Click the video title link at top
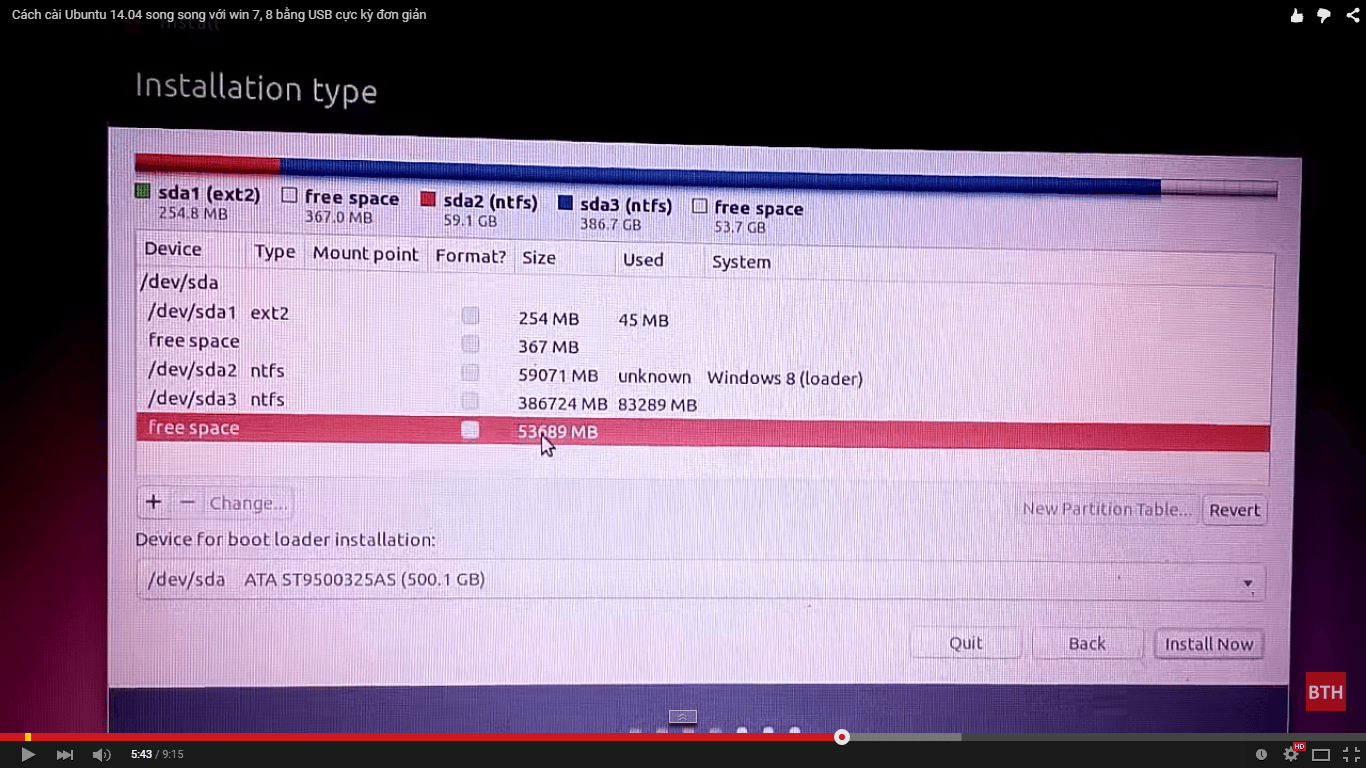Screen dimensions: 1366x768 (219, 15)
